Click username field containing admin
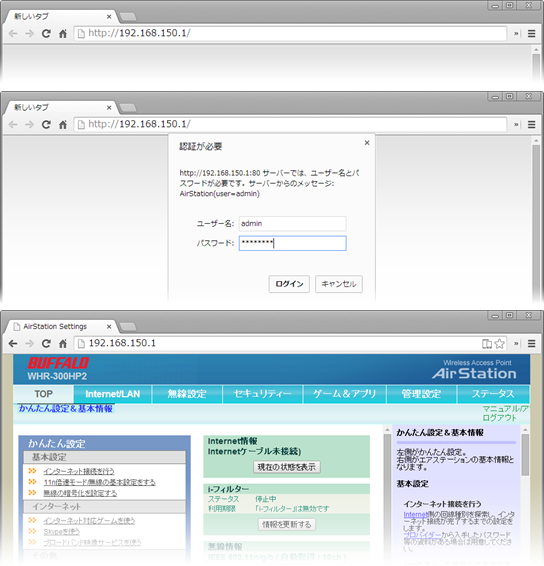The image size is (544, 566). [x=292, y=223]
